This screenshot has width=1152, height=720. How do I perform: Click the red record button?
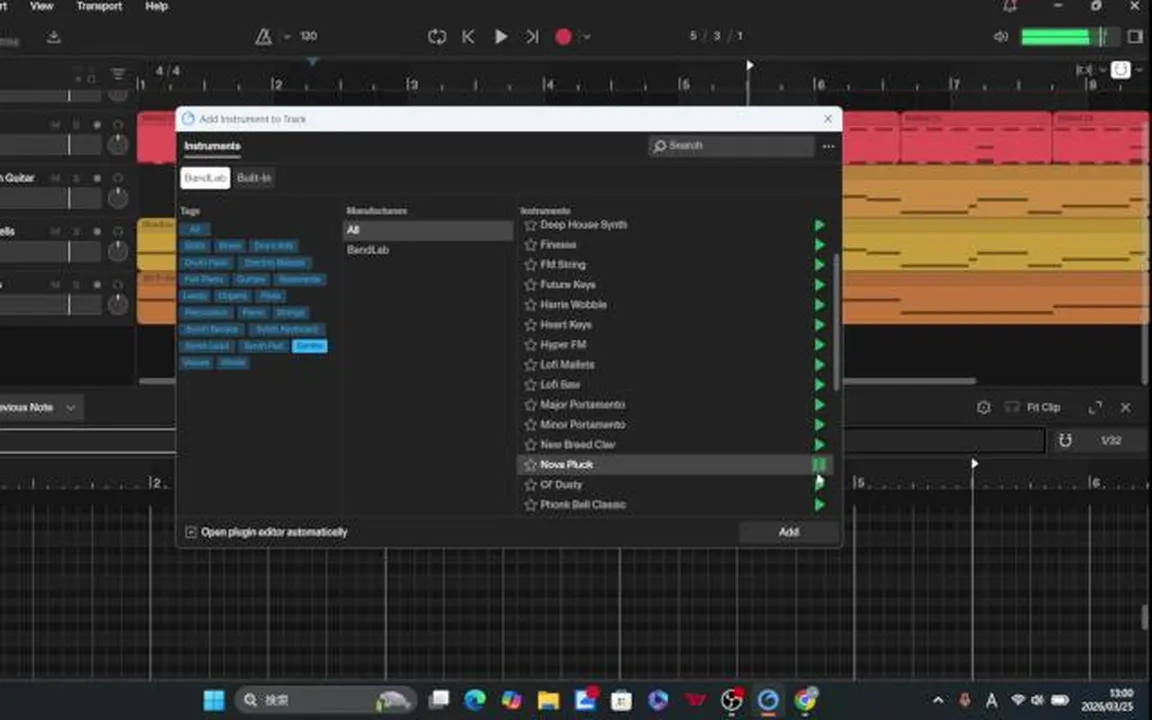click(563, 37)
